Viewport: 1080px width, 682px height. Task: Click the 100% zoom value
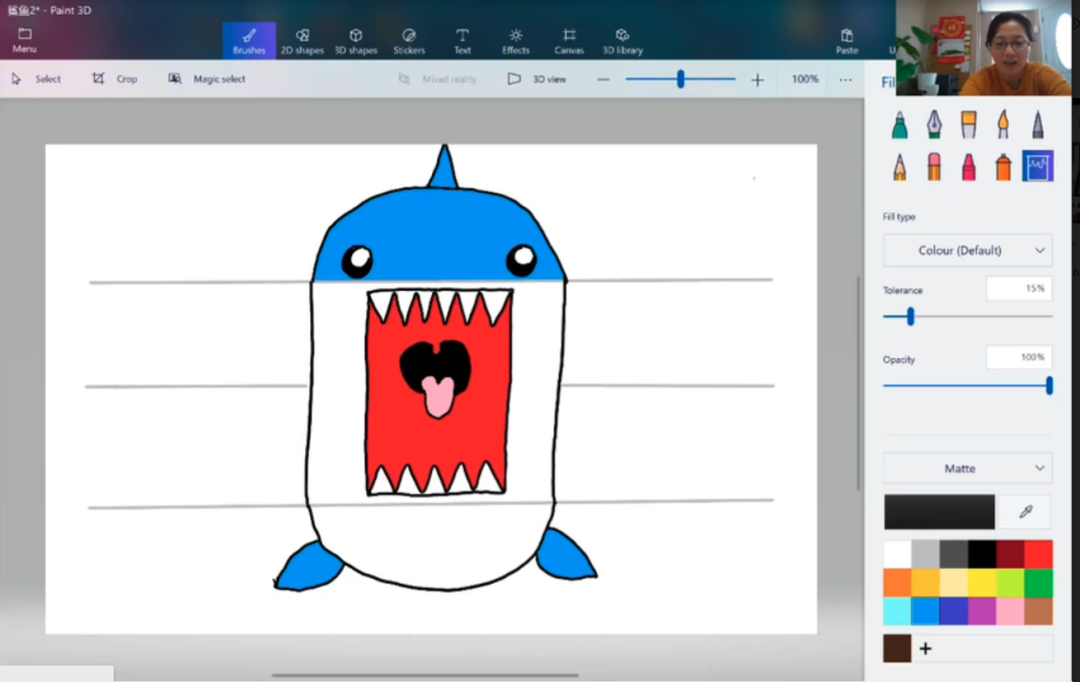click(x=804, y=79)
